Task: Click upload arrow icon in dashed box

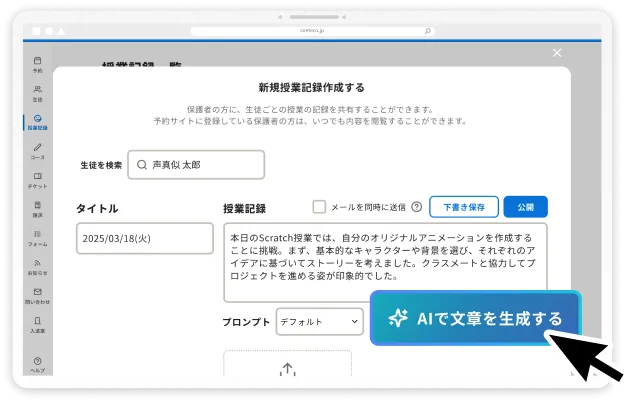Action: coord(288,369)
